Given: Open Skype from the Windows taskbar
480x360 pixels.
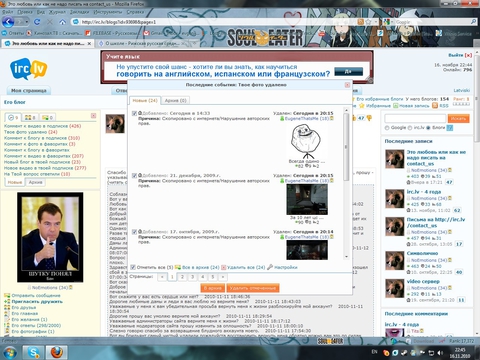Looking at the screenshot, I should click(33, 352).
